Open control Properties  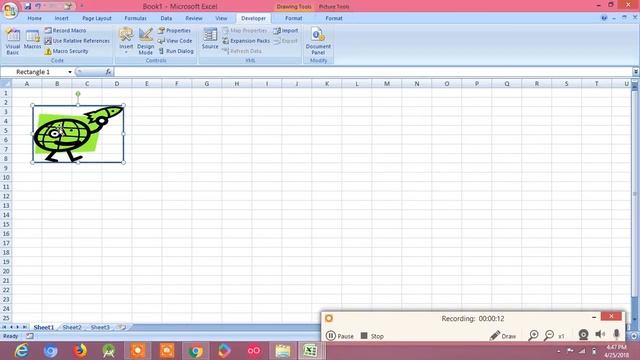174,31
